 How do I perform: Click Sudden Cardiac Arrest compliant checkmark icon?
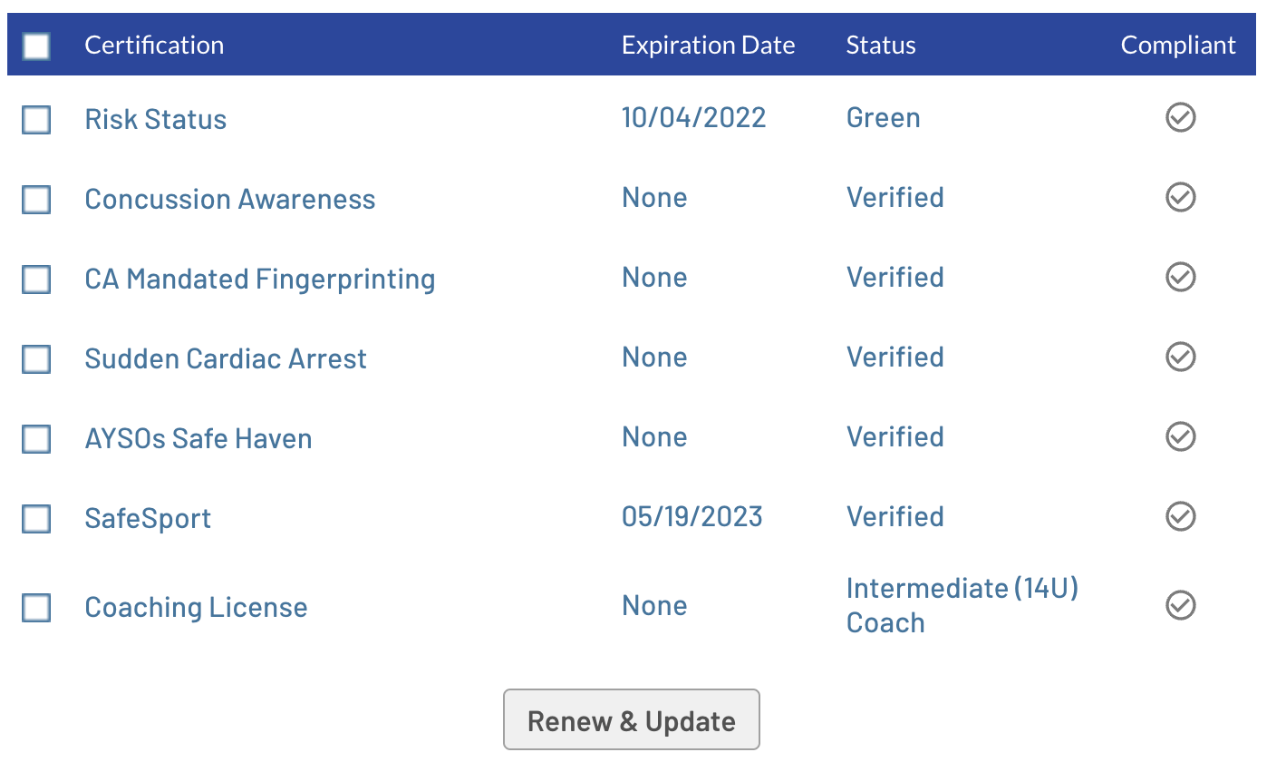(1180, 357)
